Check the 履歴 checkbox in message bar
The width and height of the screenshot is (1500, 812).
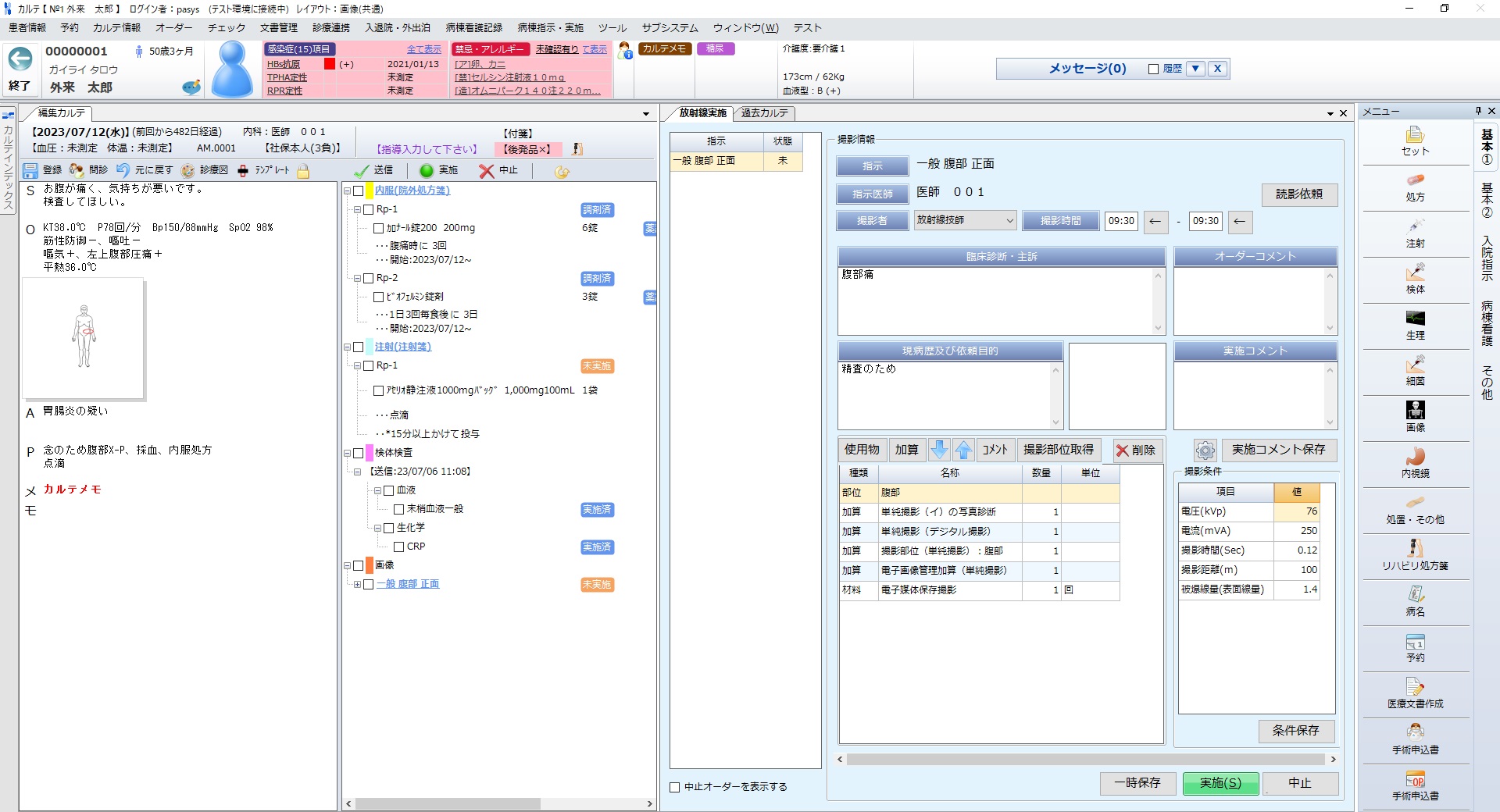point(1153,69)
